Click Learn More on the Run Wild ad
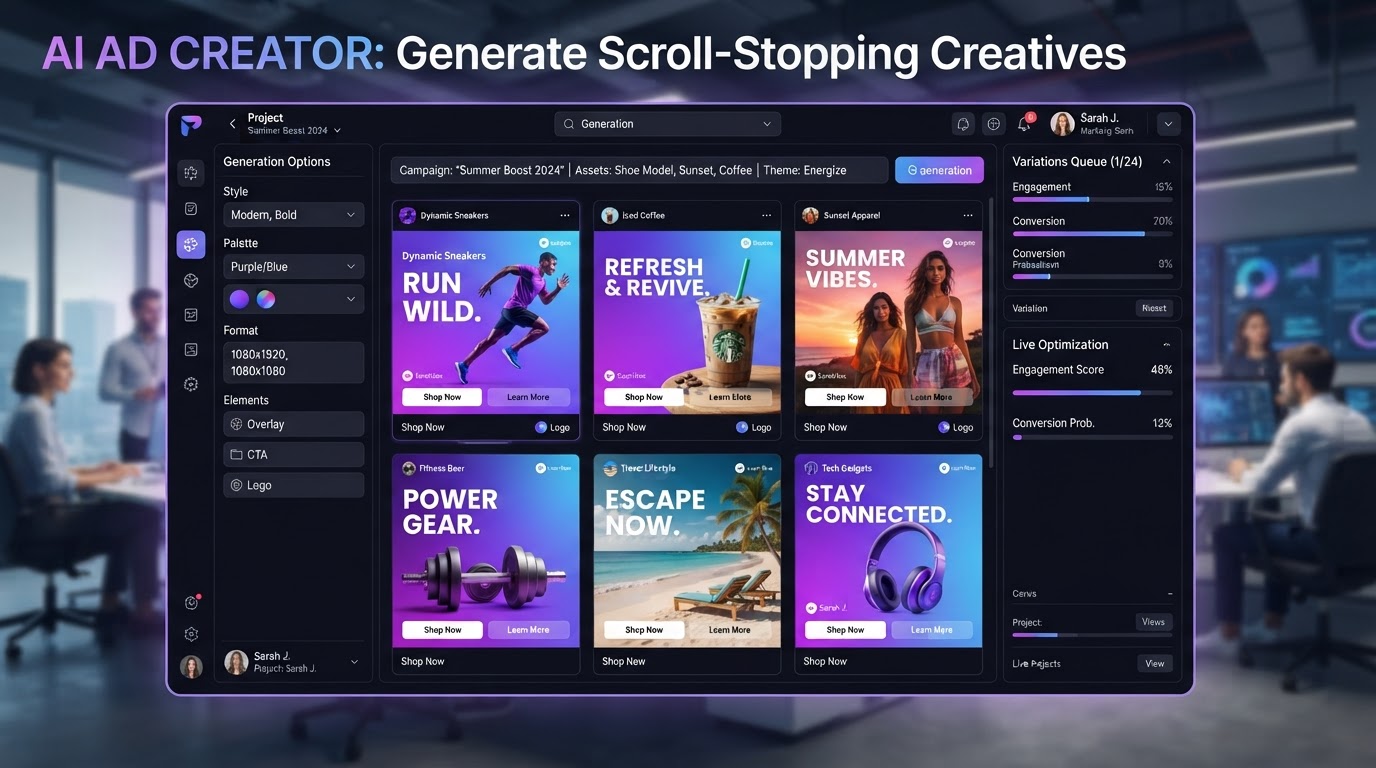This screenshot has width=1376, height=768. (x=528, y=397)
